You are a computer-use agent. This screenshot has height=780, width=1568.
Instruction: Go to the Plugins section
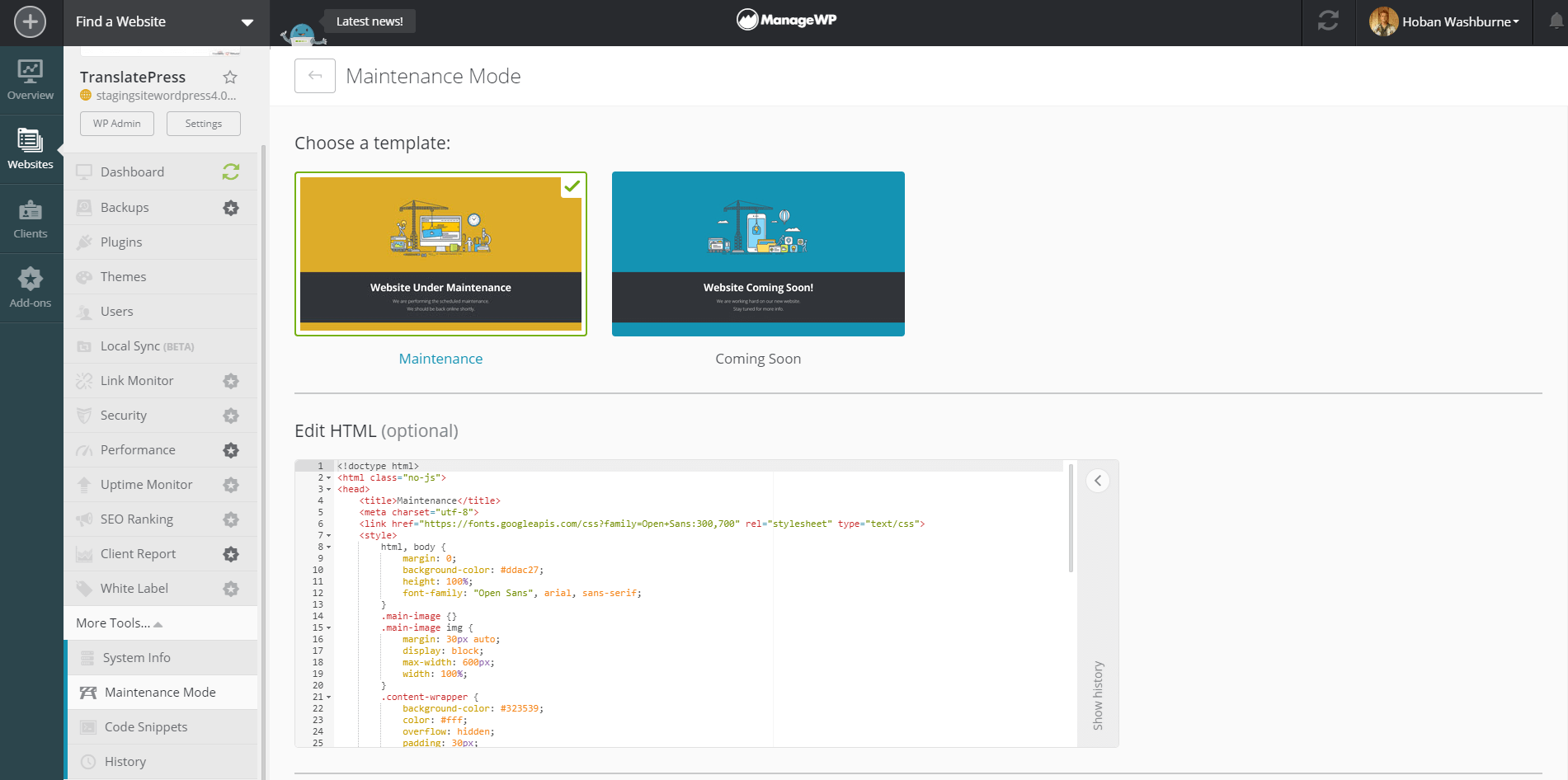(x=121, y=242)
